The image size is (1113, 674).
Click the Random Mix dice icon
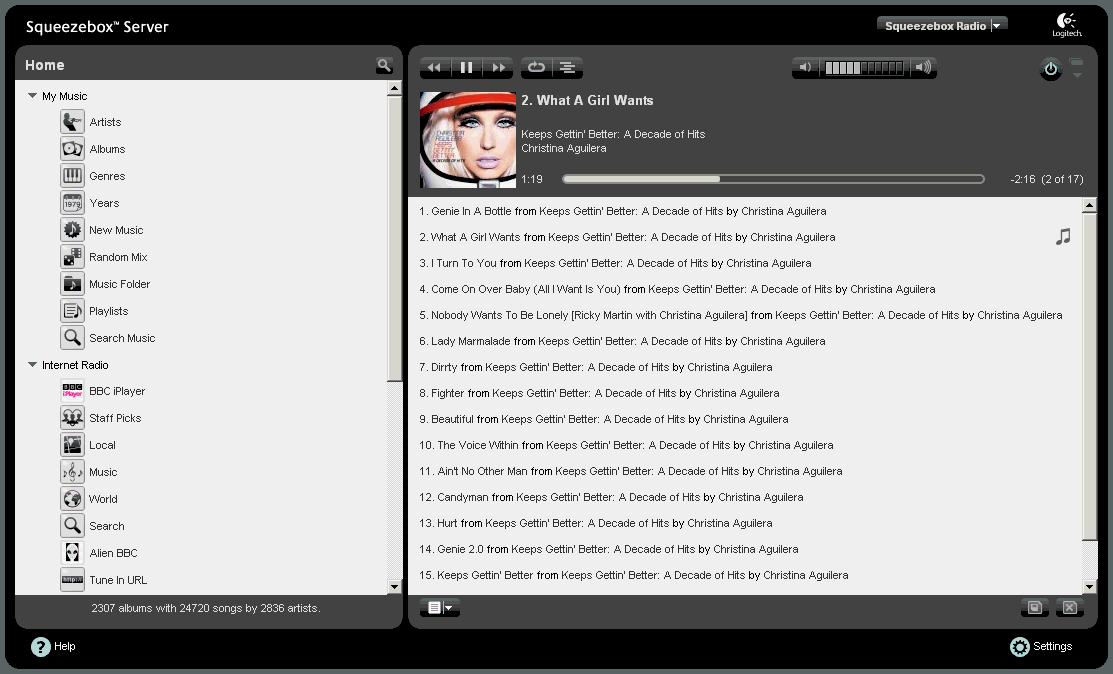(x=72, y=257)
